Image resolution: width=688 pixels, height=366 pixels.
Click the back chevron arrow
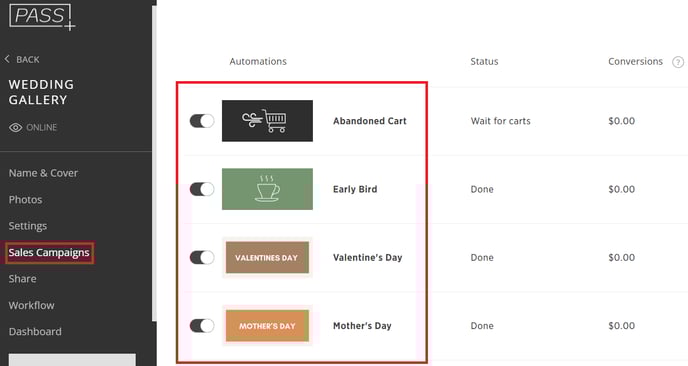click(7, 59)
